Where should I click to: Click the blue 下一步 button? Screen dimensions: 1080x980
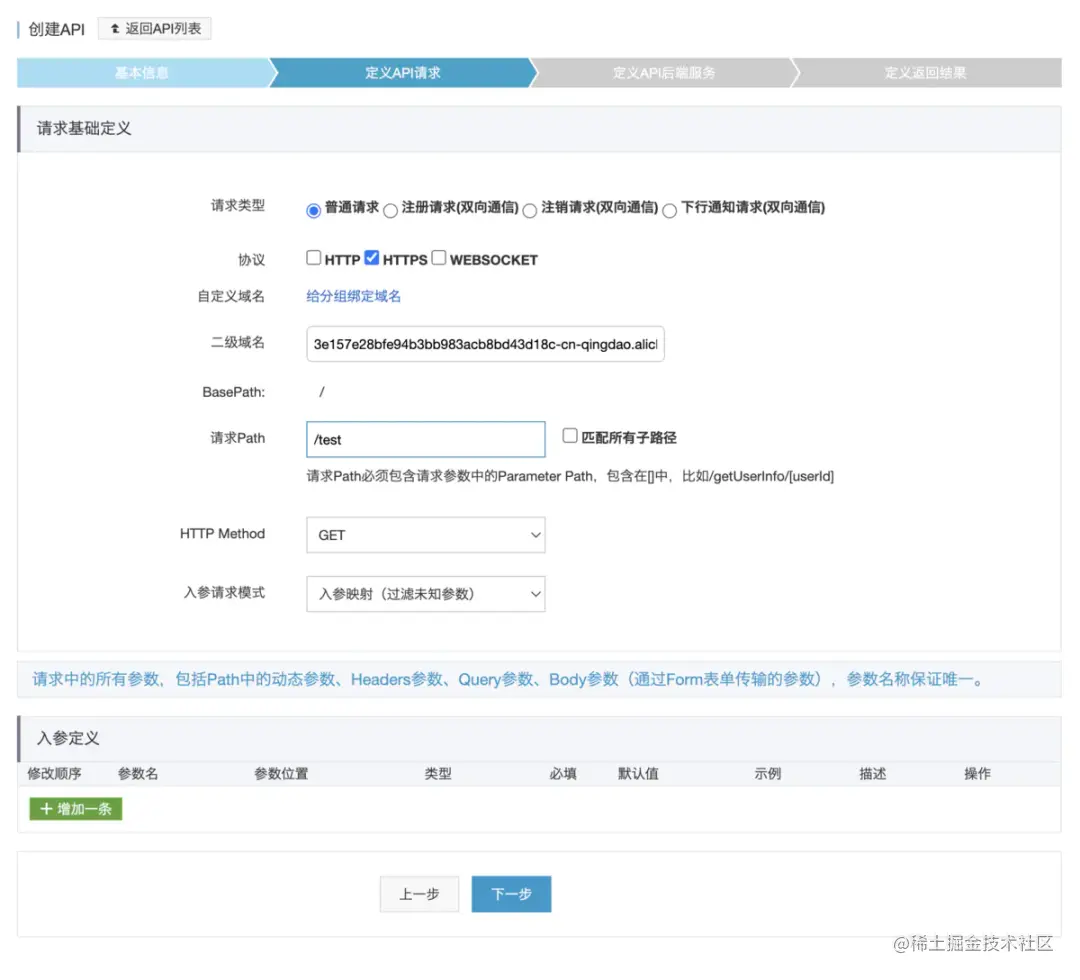tap(512, 894)
